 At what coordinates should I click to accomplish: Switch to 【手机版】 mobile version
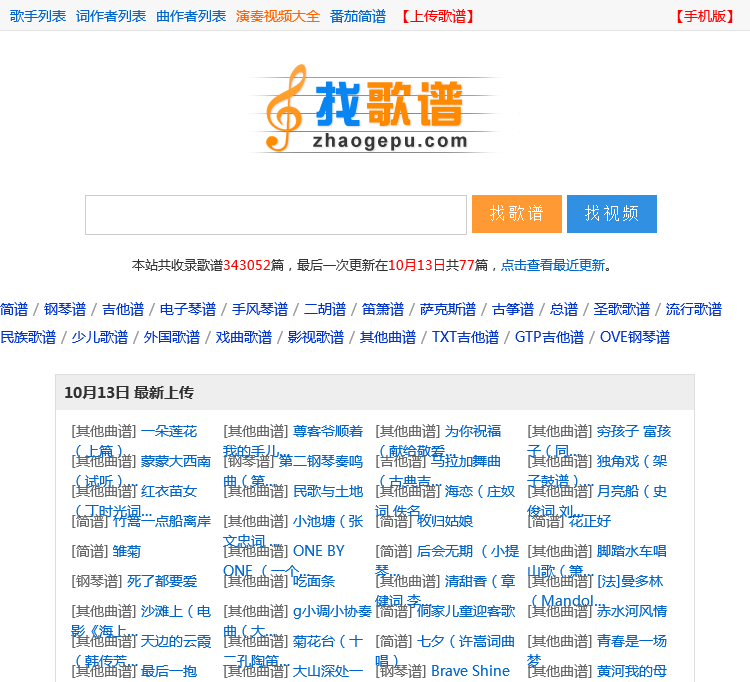click(x=705, y=16)
